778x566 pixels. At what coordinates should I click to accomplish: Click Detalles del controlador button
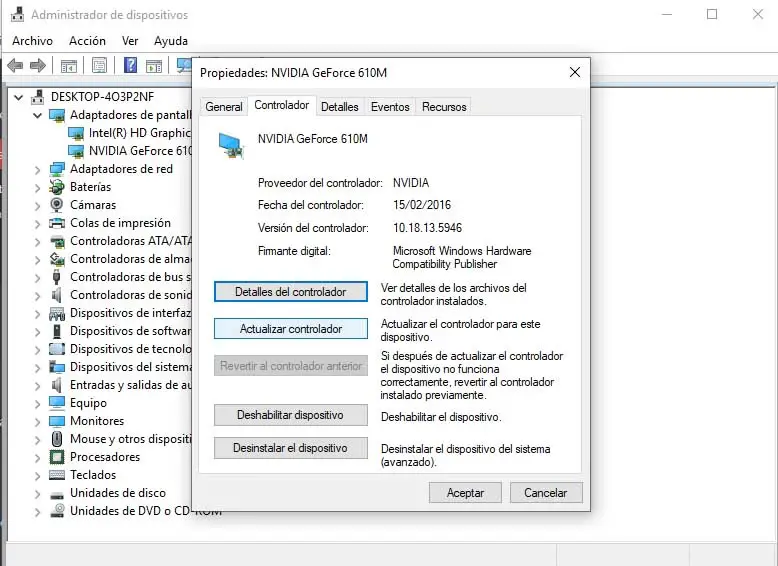[291, 292]
